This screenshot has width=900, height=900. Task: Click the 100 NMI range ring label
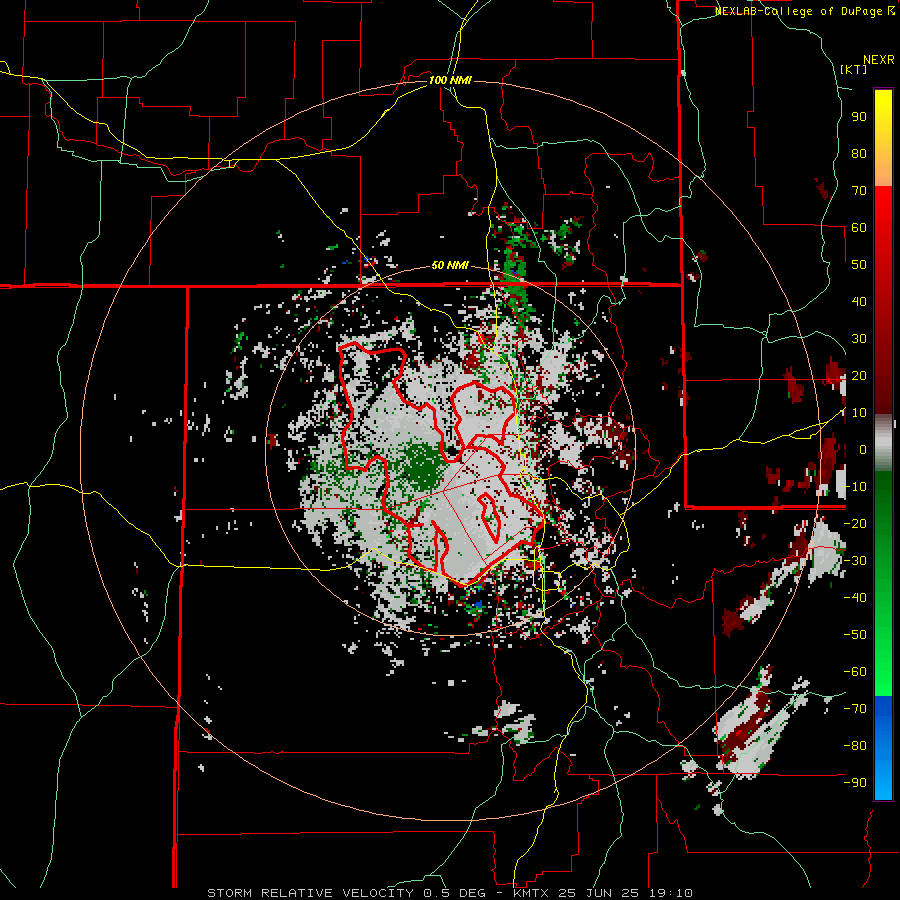tap(450, 80)
